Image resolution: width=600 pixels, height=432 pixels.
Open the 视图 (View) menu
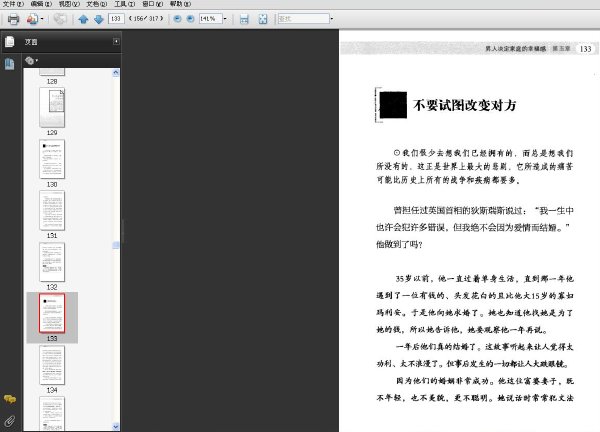pyautogui.click(x=69, y=4)
